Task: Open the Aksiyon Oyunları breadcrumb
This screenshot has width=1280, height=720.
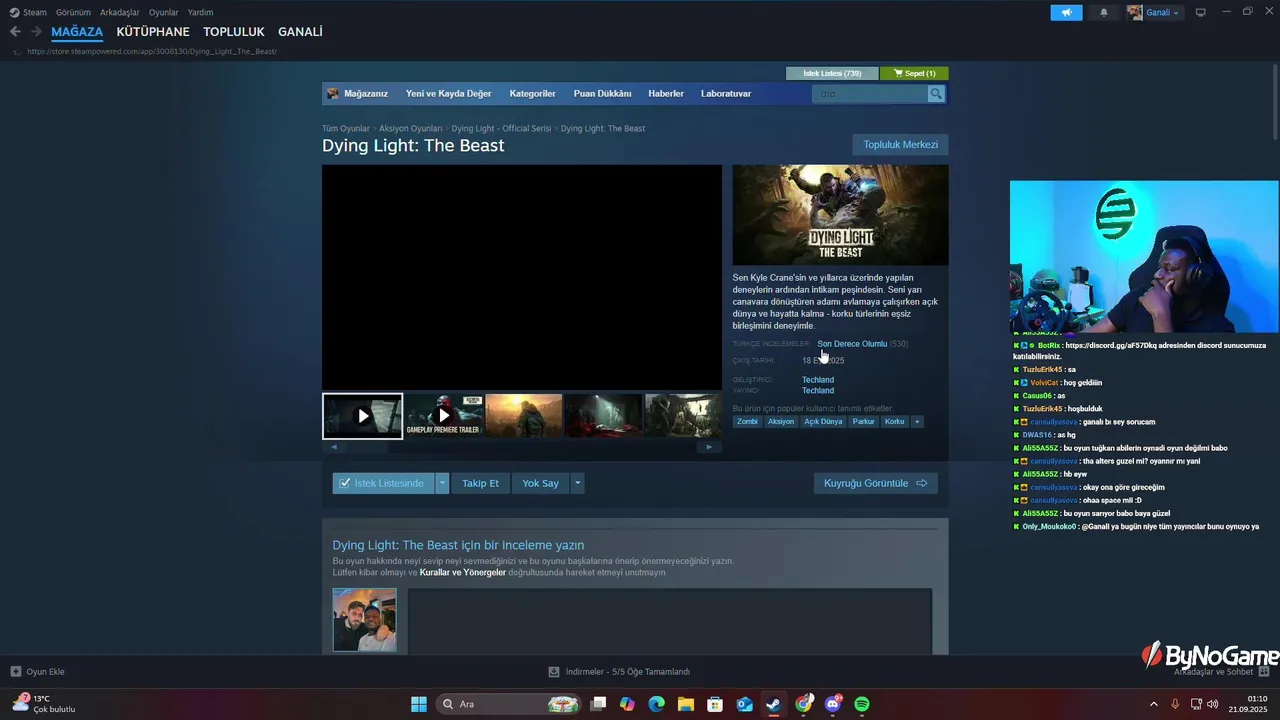Action: tap(410, 129)
